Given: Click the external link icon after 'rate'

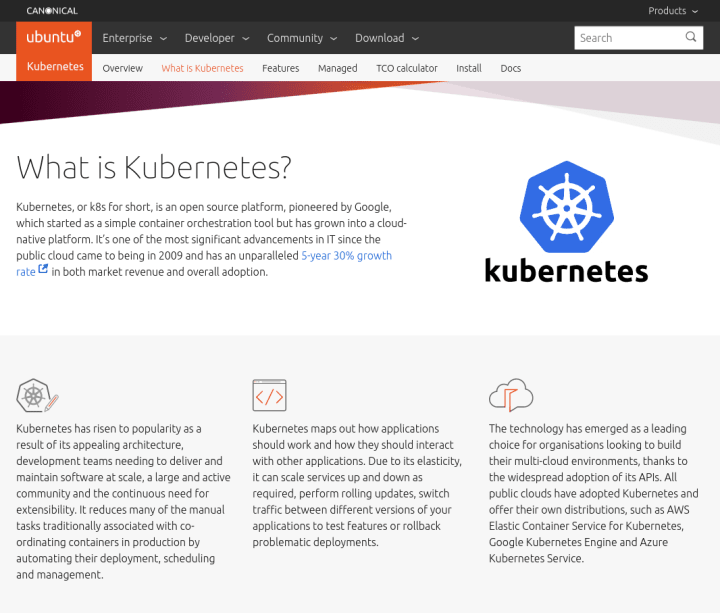Looking at the screenshot, I should point(43,269).
